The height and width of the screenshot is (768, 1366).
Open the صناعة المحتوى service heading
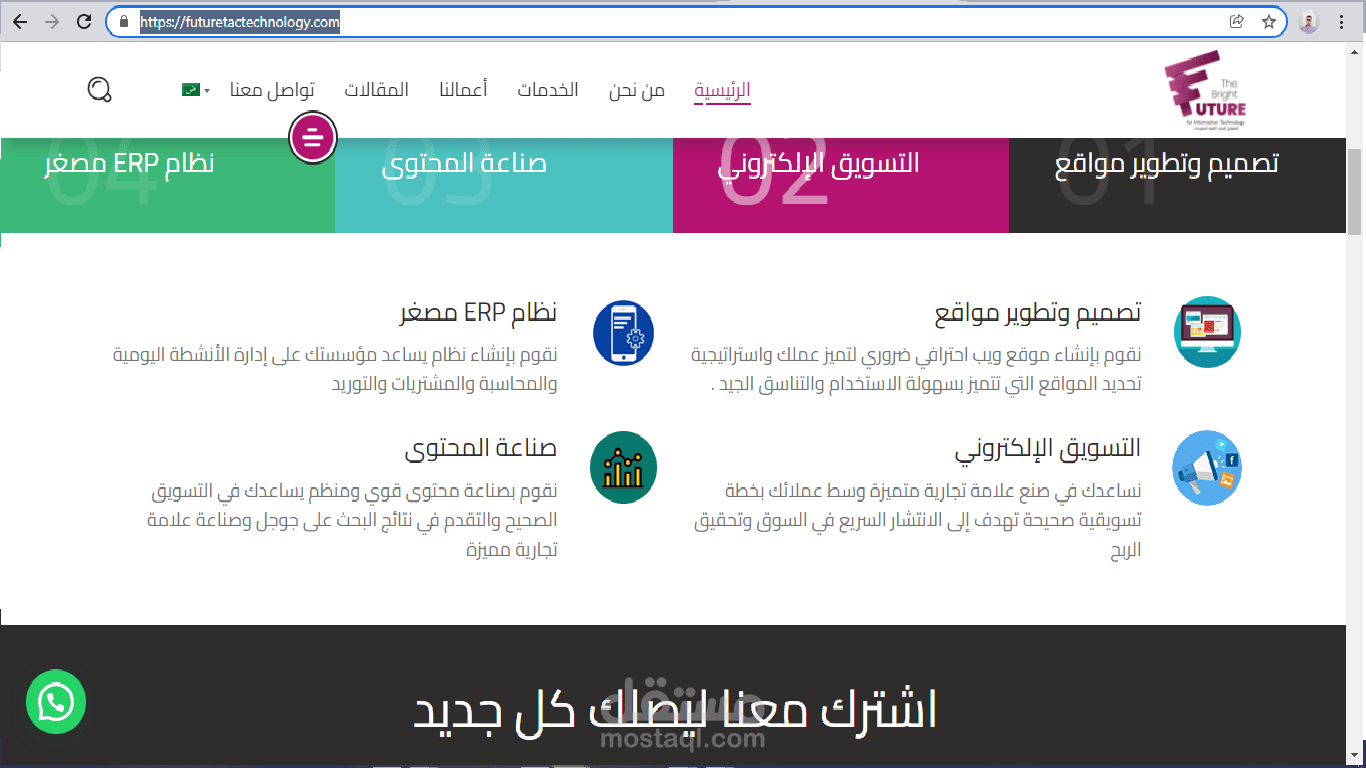(481, 448)
